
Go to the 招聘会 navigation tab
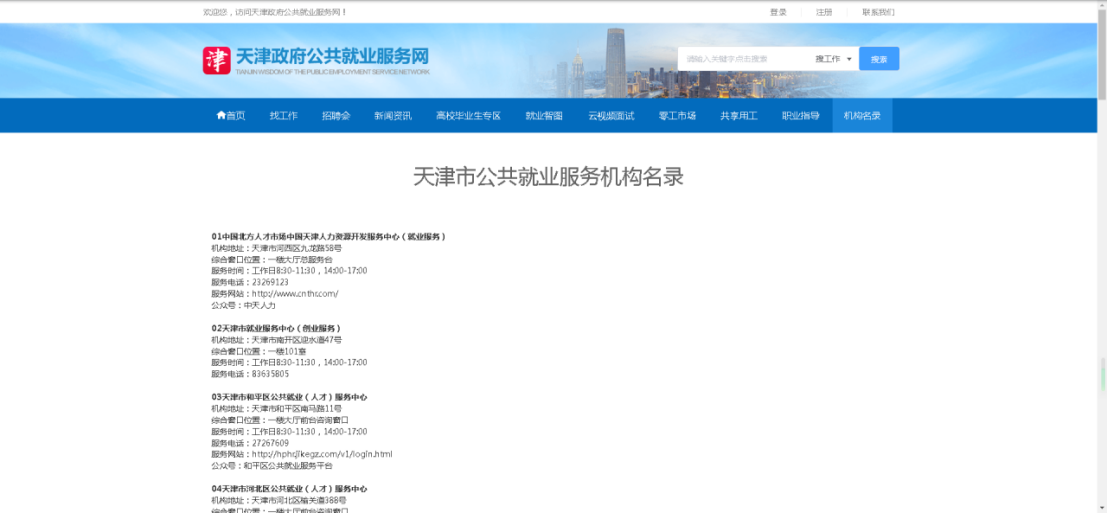[336, 116]
